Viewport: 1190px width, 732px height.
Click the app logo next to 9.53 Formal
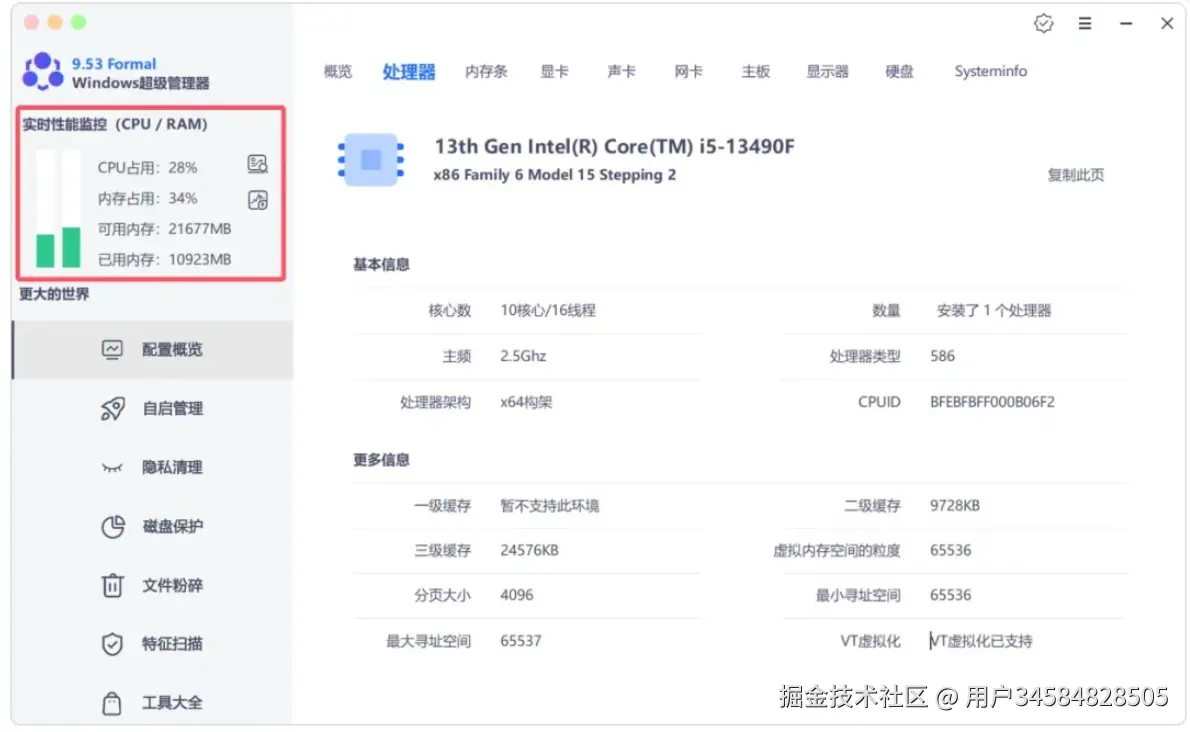(x=42, y=71)
